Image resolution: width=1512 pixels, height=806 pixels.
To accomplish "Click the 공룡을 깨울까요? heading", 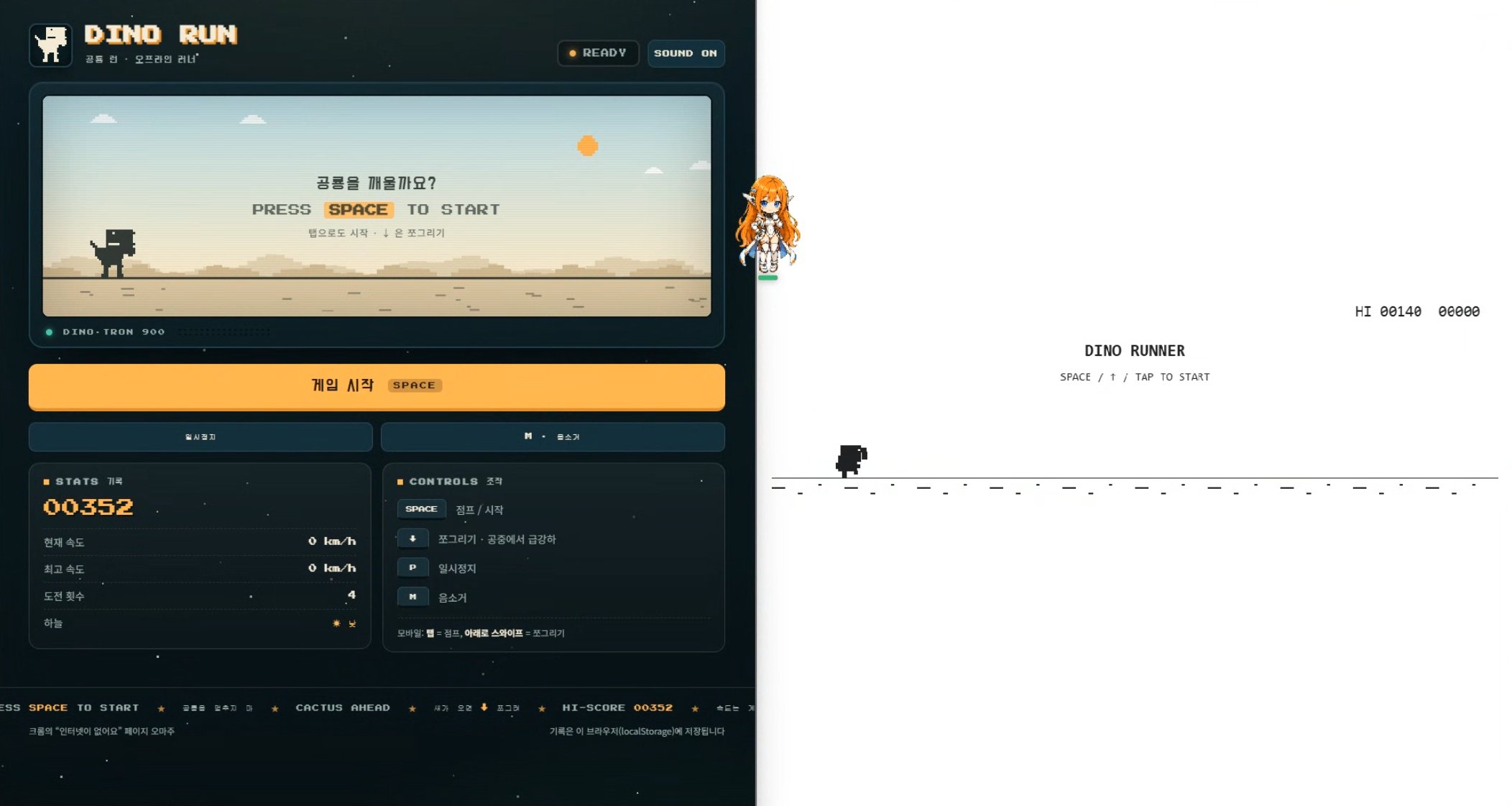I will (x=377, y=183).
